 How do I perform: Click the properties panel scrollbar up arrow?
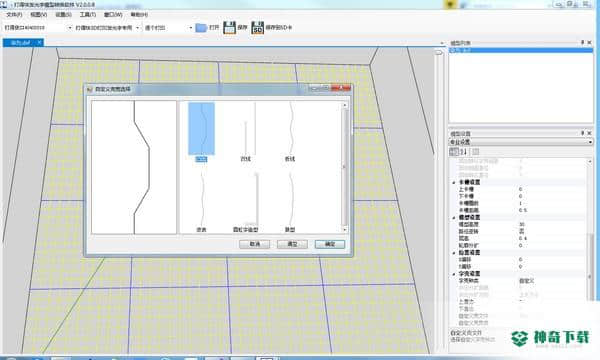pos(590,161)
